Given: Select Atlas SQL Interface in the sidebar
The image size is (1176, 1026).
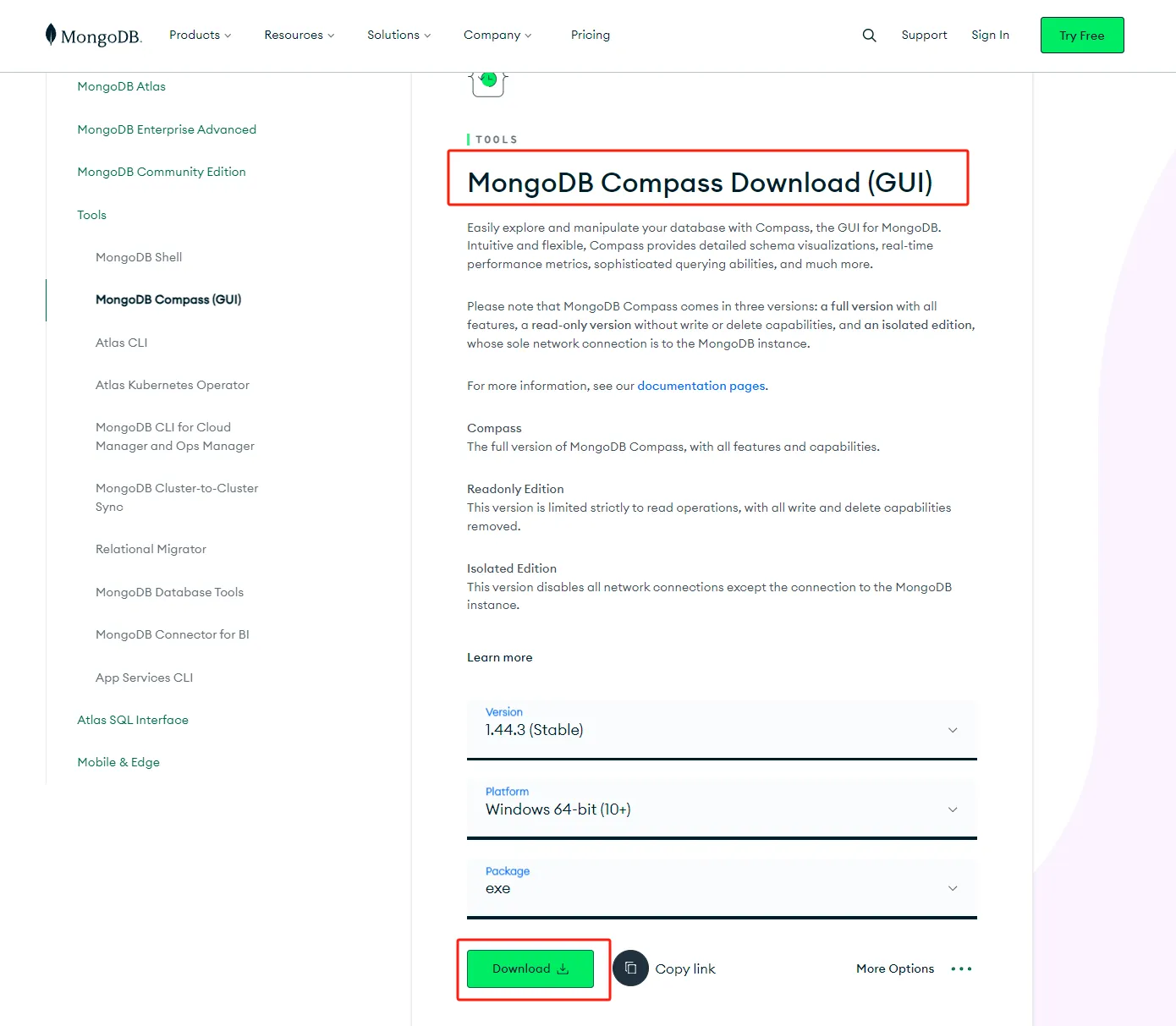Looking at the screenshot, I should [x=133, y=720].
